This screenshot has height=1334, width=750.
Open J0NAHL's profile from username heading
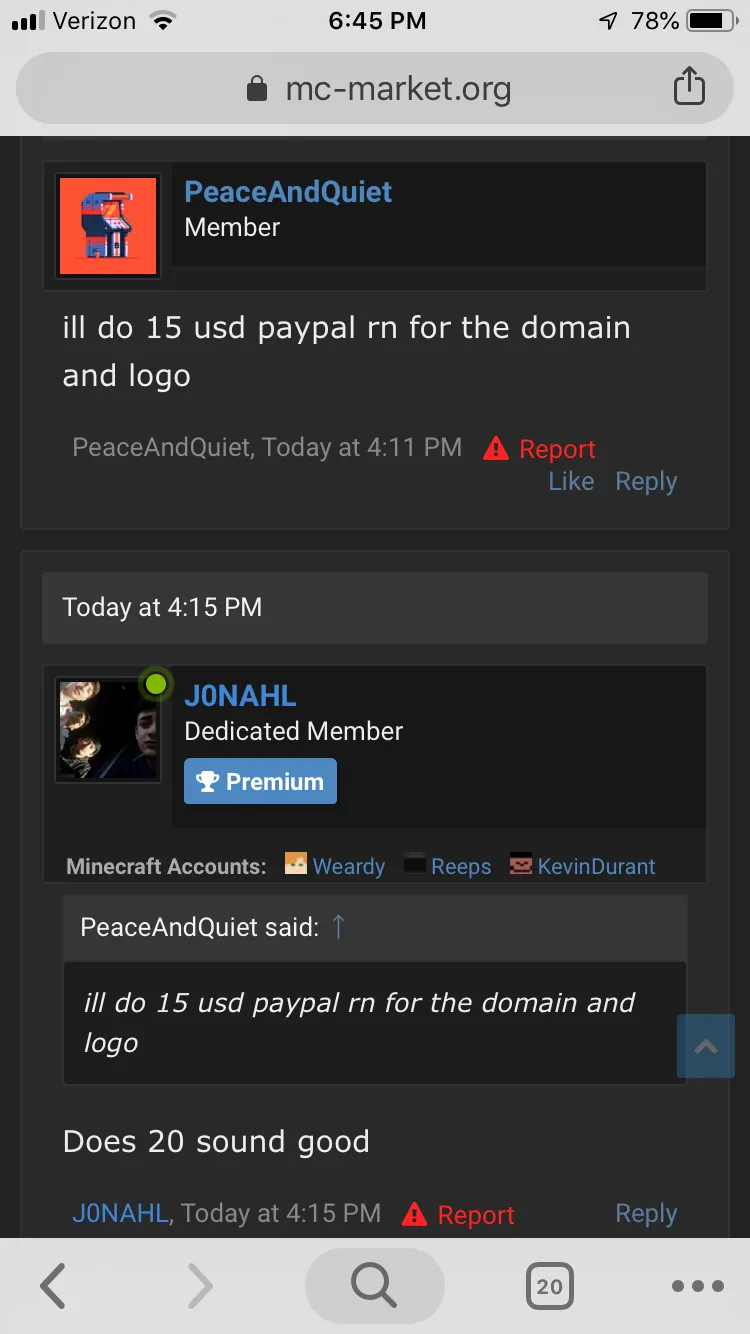tap(240, 696)
